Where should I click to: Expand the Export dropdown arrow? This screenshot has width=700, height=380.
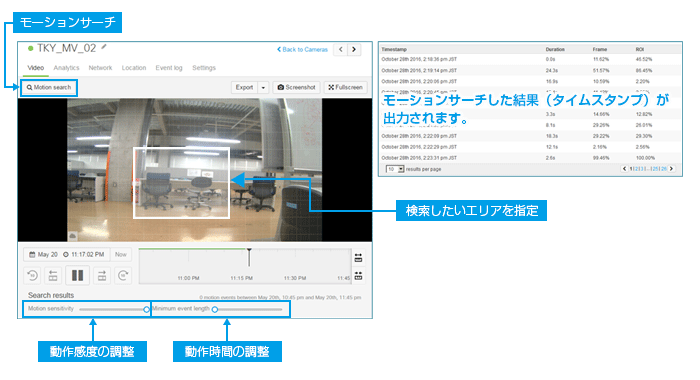tap(263, 88)
